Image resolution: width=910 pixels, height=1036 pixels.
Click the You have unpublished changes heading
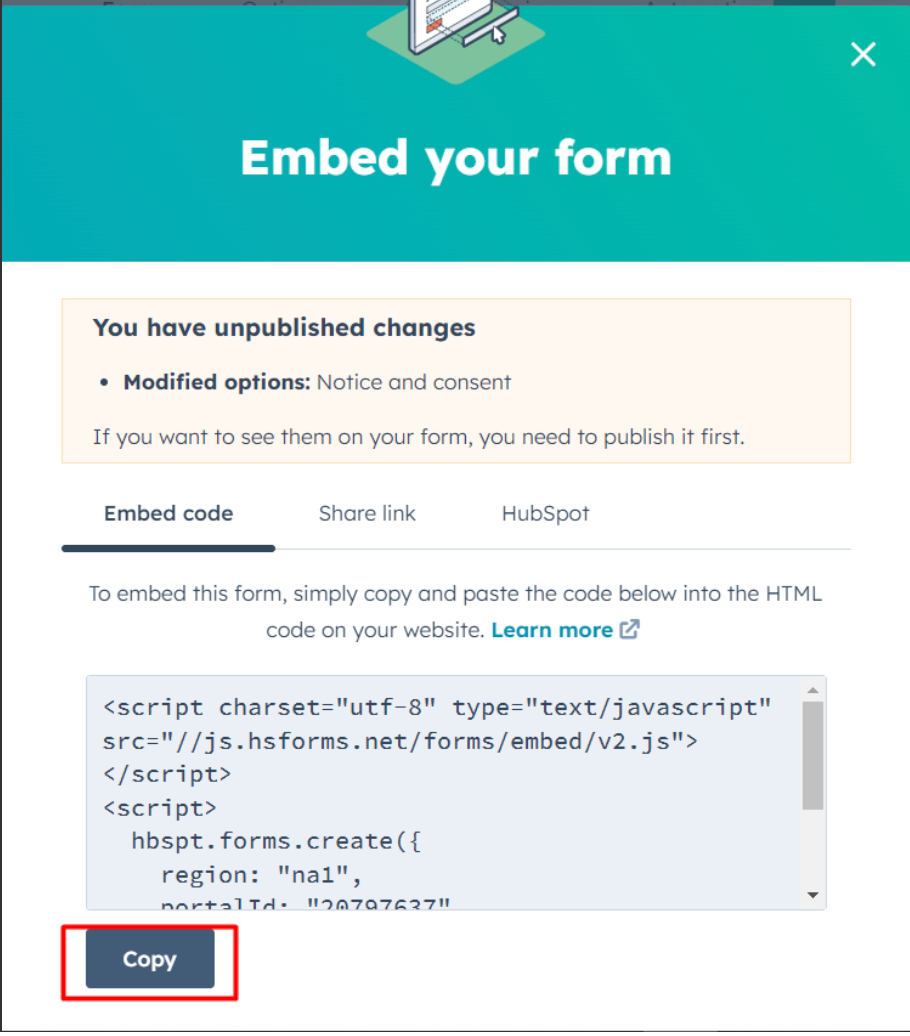click(284, 328)
